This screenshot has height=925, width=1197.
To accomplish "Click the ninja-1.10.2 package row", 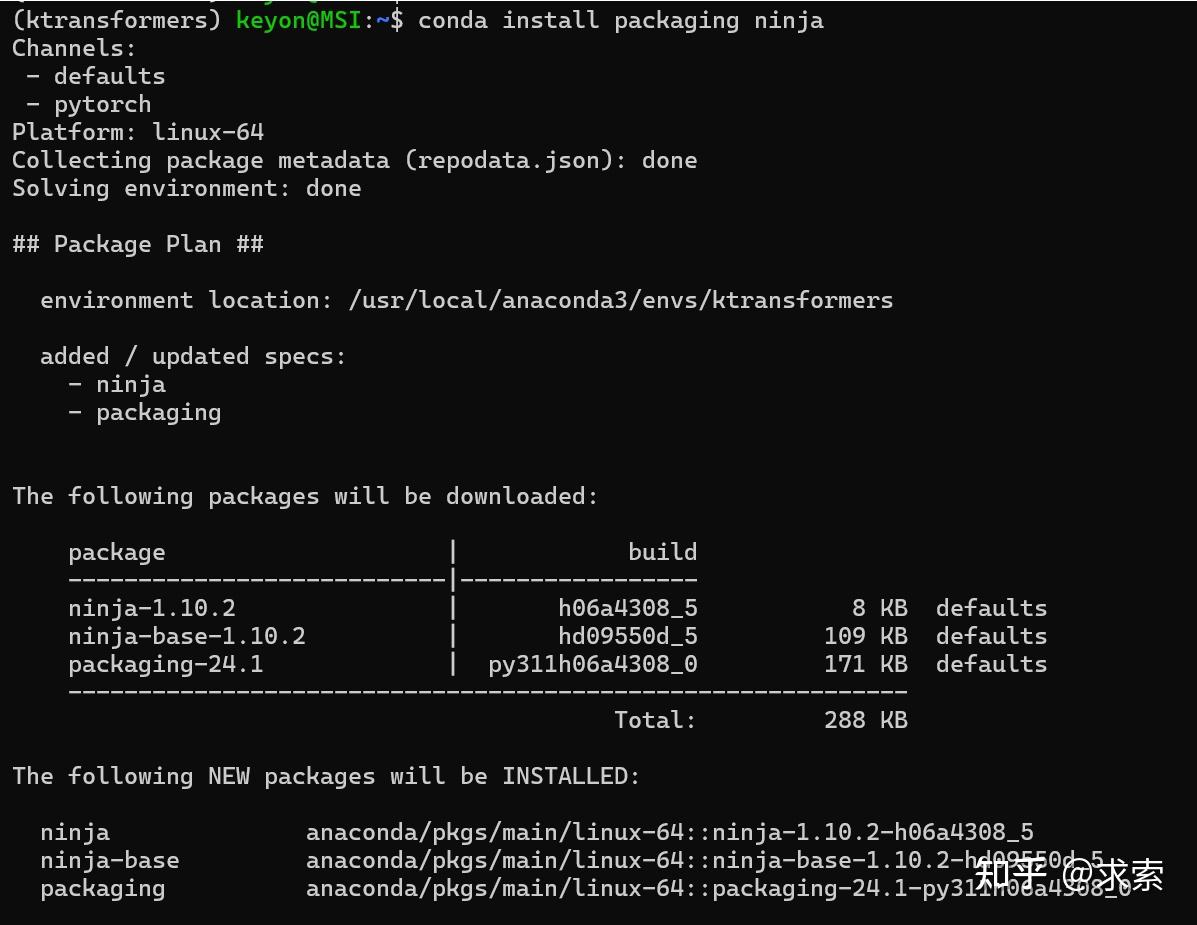I will (557, 608).
